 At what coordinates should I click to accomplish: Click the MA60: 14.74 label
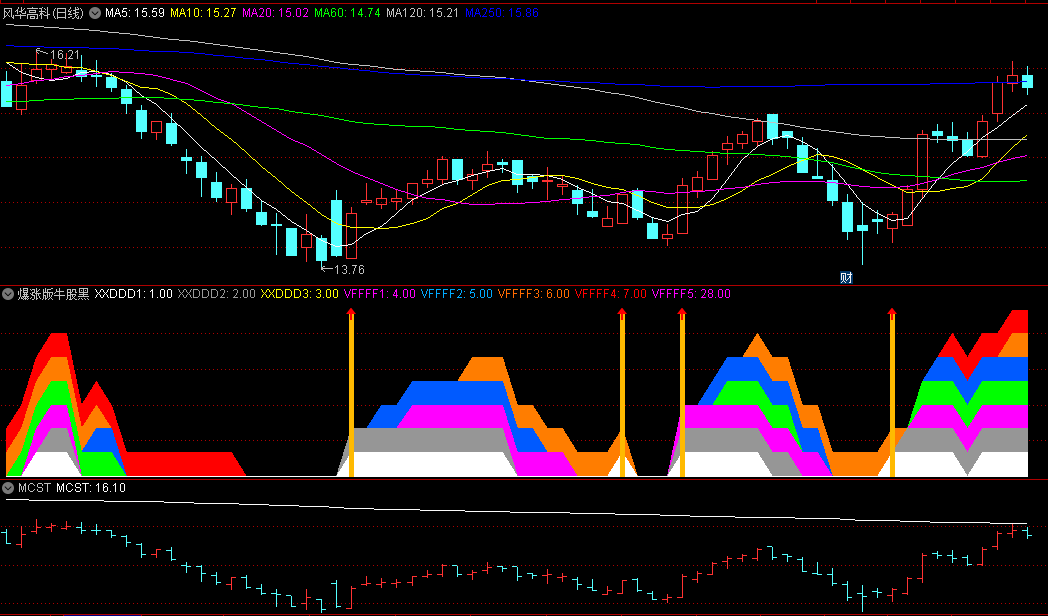[347, 13]
